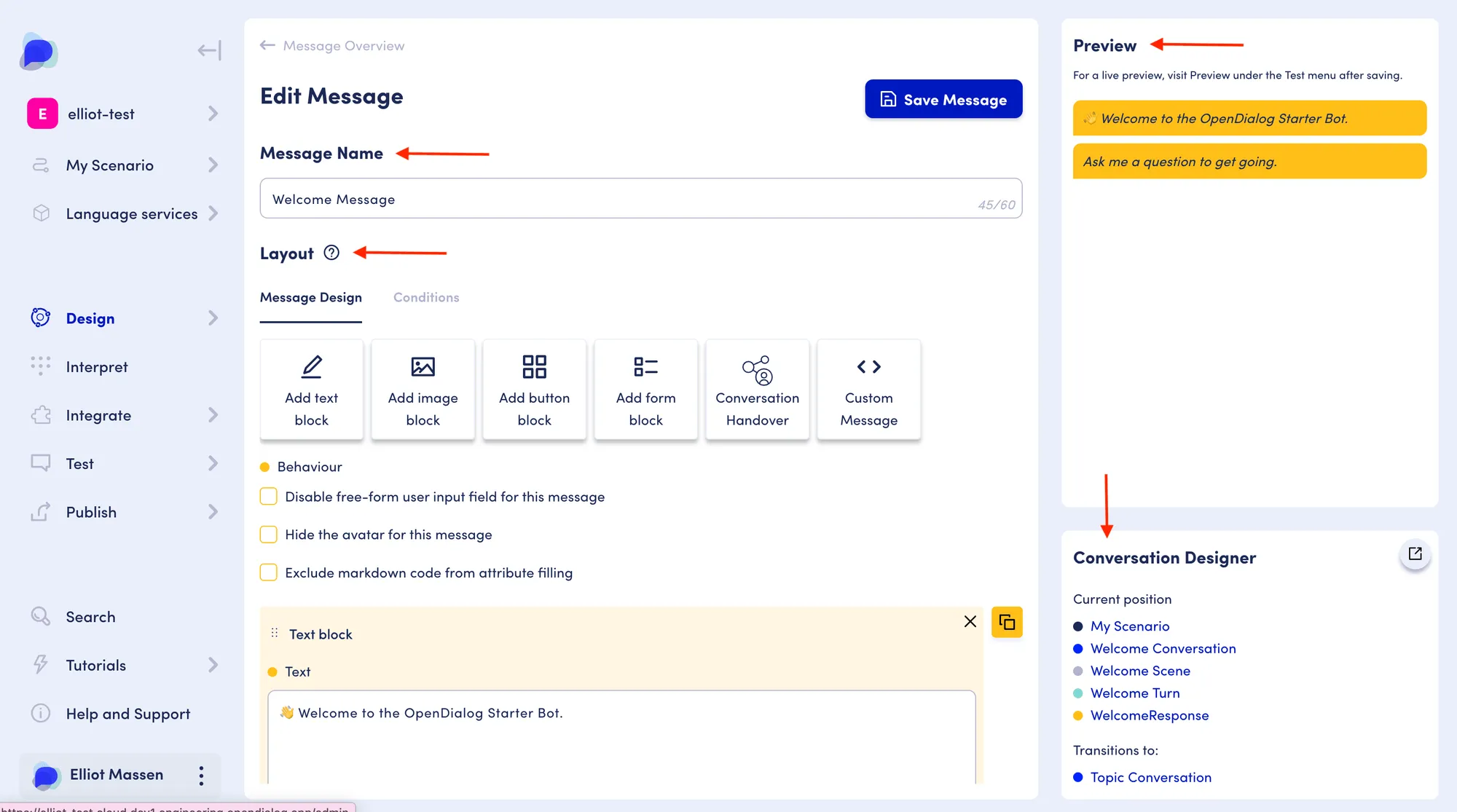
Task: Expand the elliot-test workspace chevron
Action: pos(213,114)
